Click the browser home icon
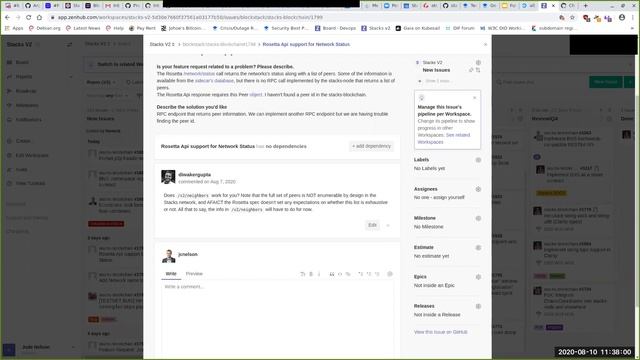The height and width of the screenshot is (360, 640). coord(39,18)
